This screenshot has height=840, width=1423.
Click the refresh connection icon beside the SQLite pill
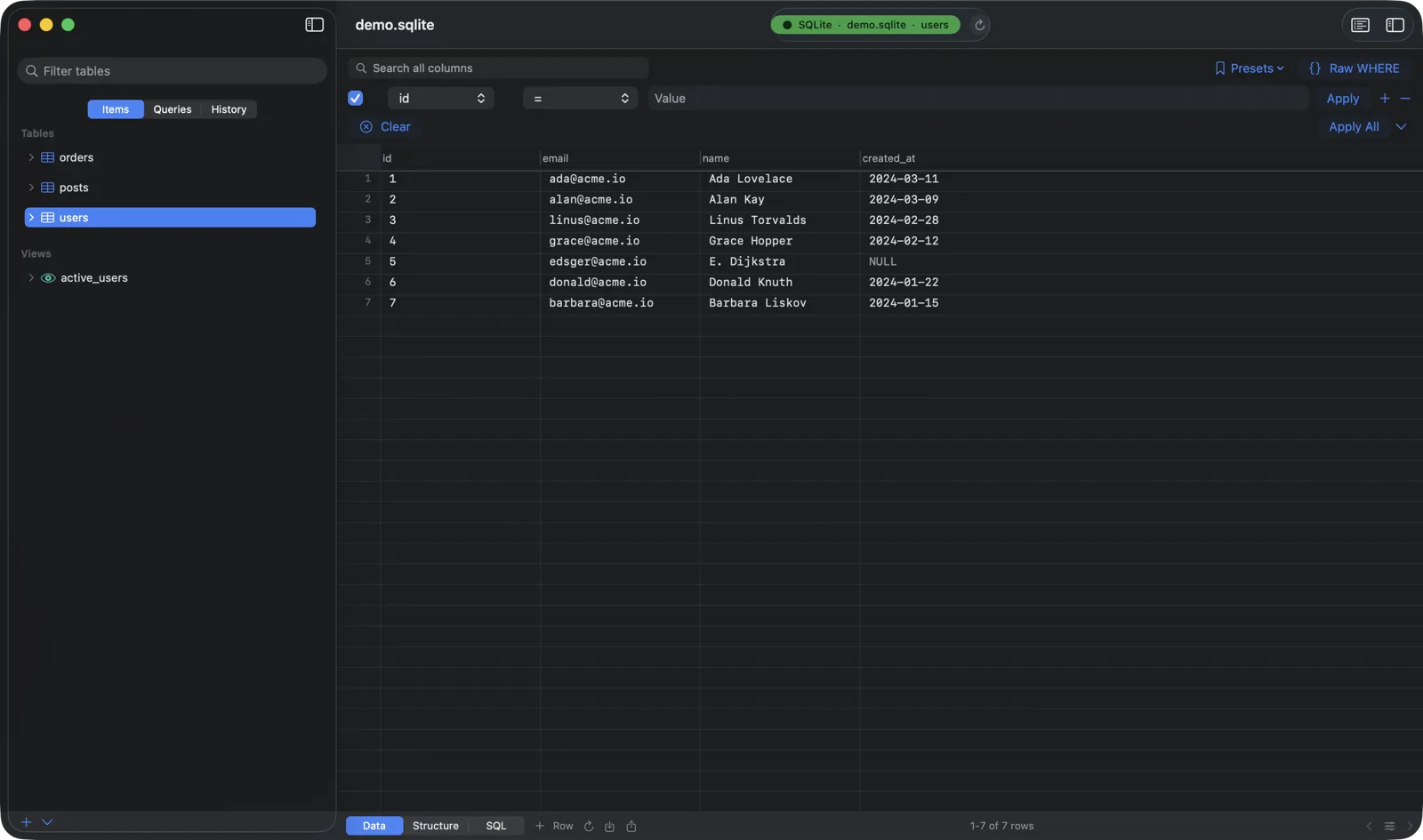pos(979,25)
